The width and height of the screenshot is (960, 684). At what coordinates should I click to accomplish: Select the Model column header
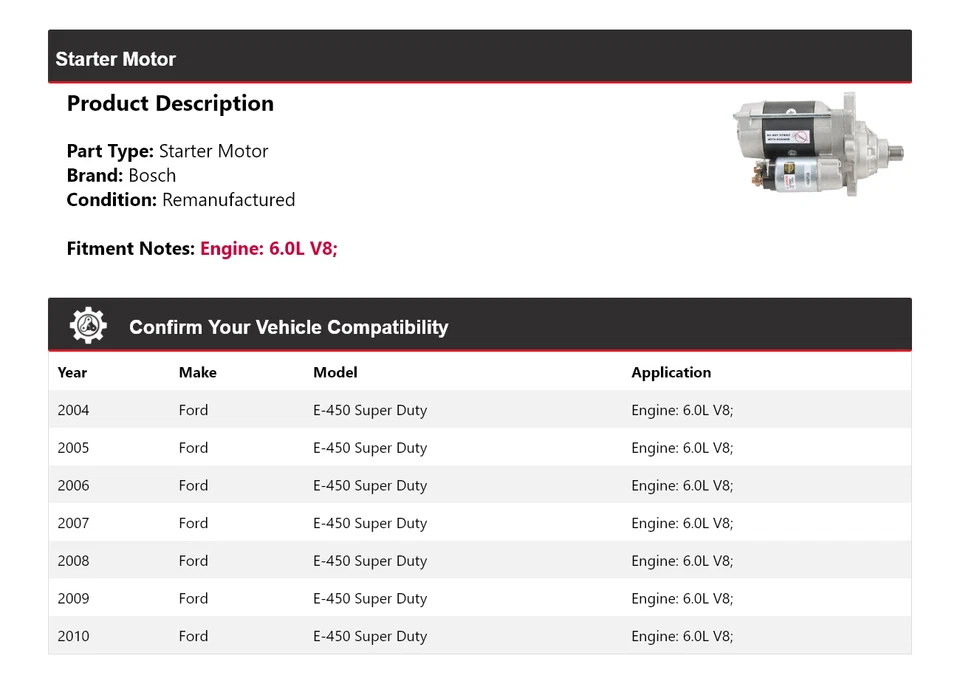point(335,372)
